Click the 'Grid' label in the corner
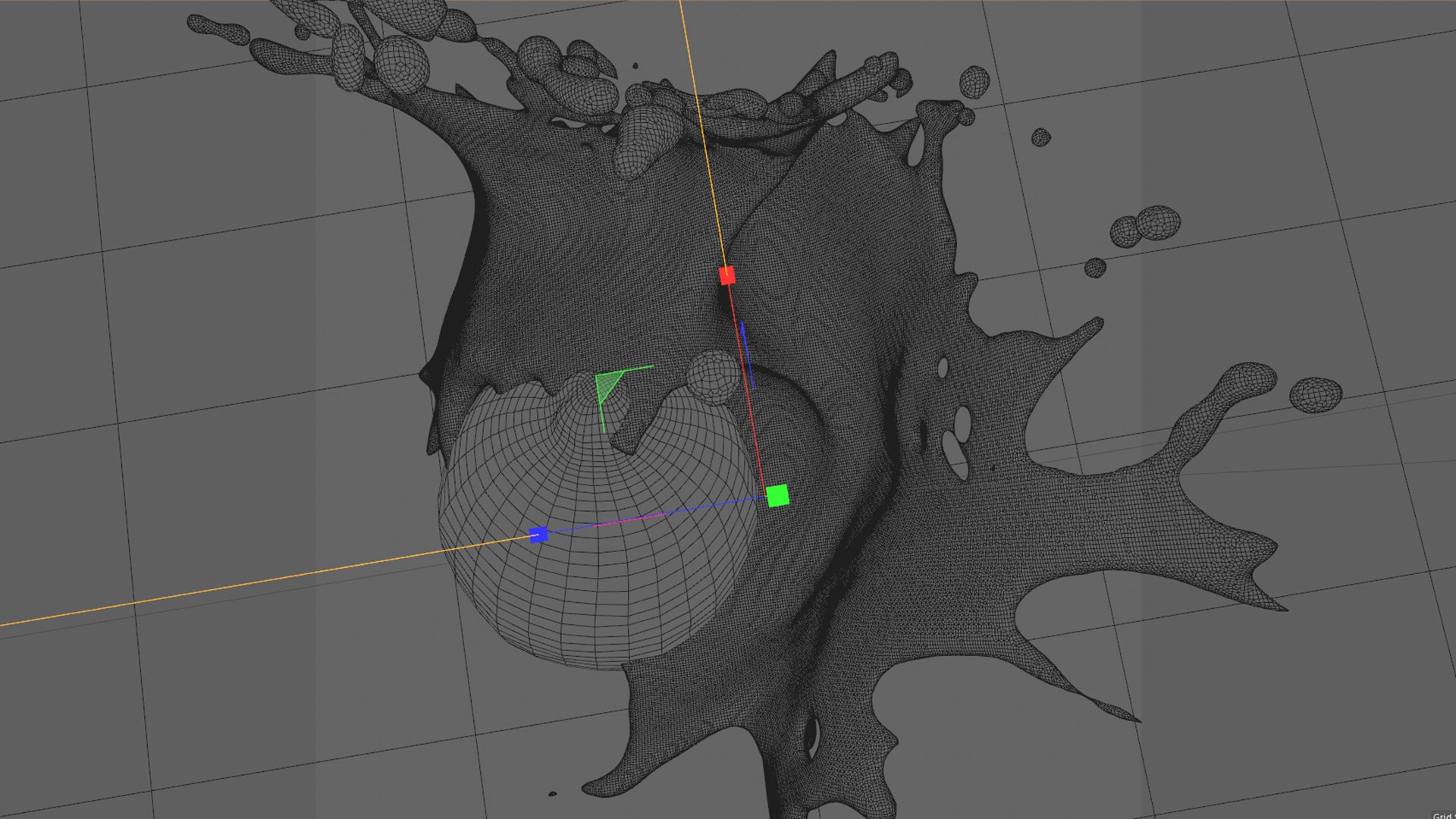 [x=1443, y=816]
